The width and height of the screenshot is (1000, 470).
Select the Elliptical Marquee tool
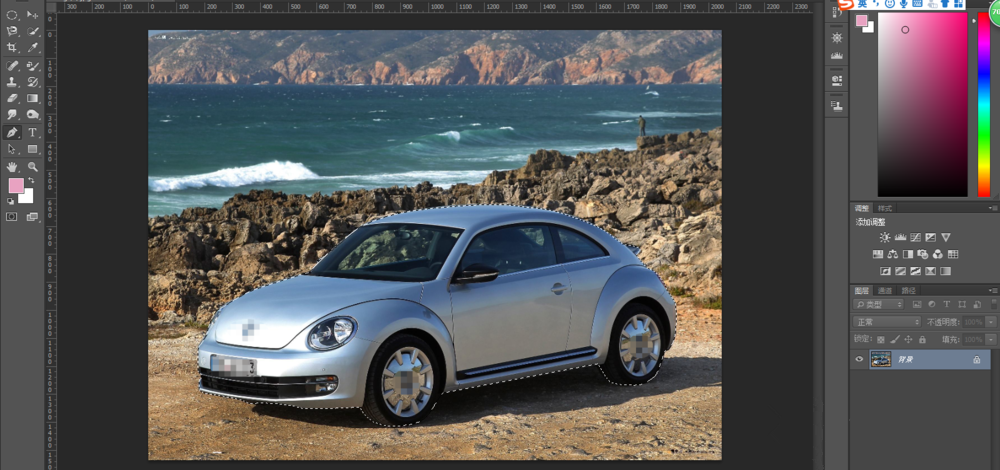pyautogui.click(x=11, y=15)
